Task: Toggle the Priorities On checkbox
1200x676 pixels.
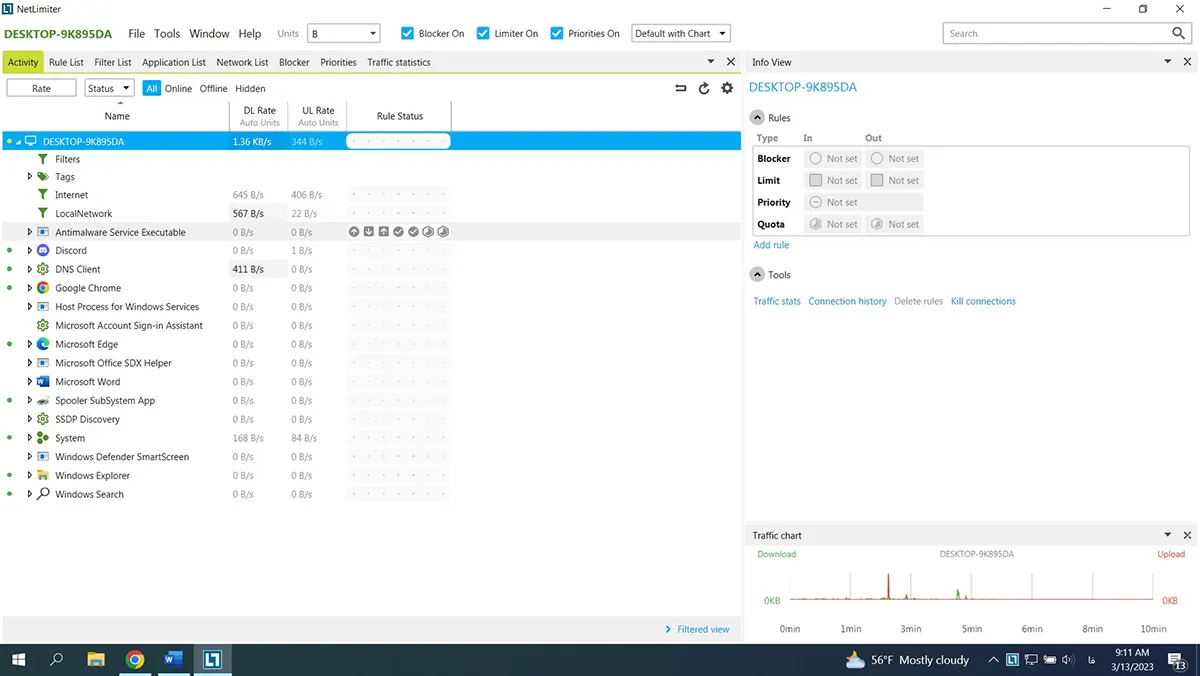Action: pos(557,33)
